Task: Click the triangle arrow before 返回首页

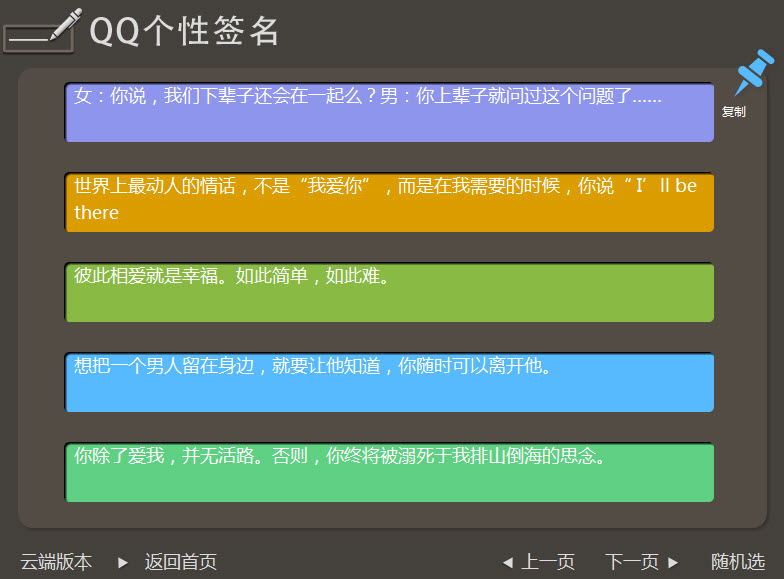Action: (x=122, y=562)
